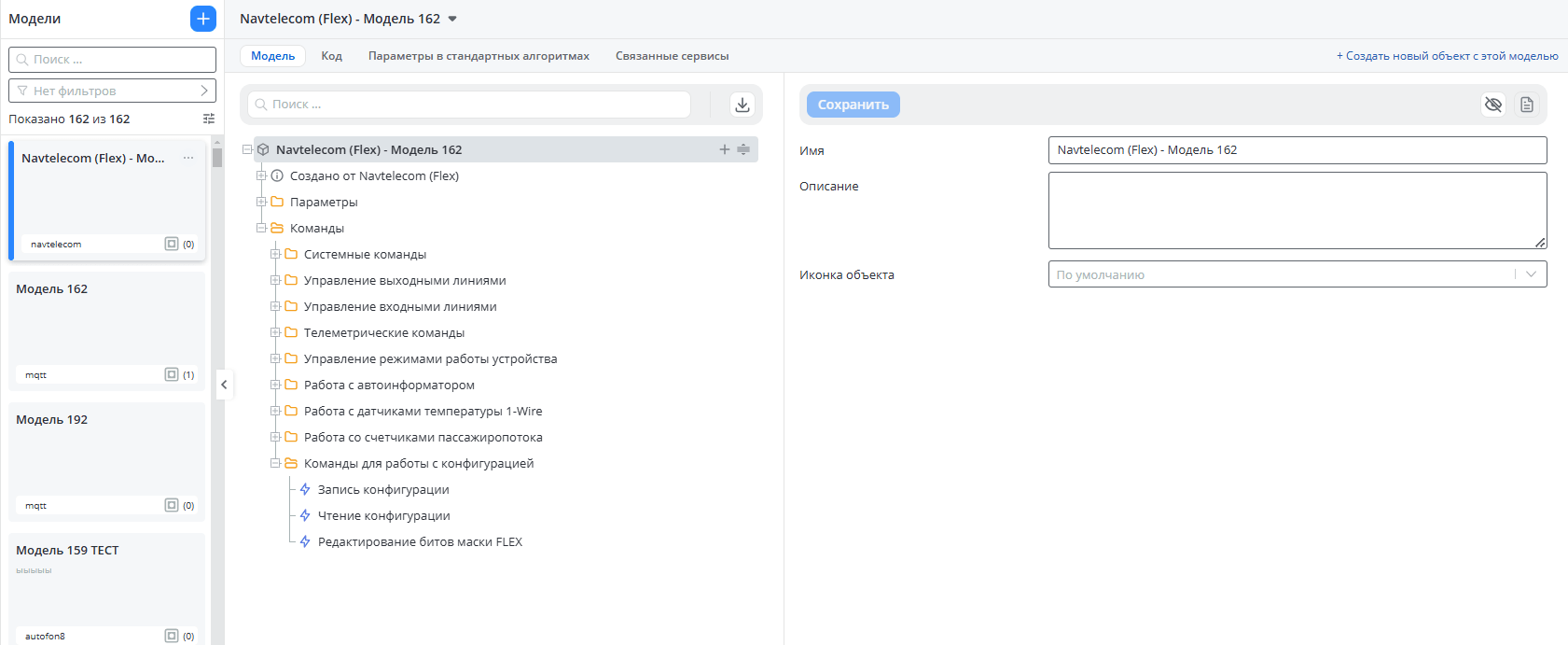The image size is (1568, 645).
Task: Click objects icon on Navtelecom card
Action: click(172, 244)
